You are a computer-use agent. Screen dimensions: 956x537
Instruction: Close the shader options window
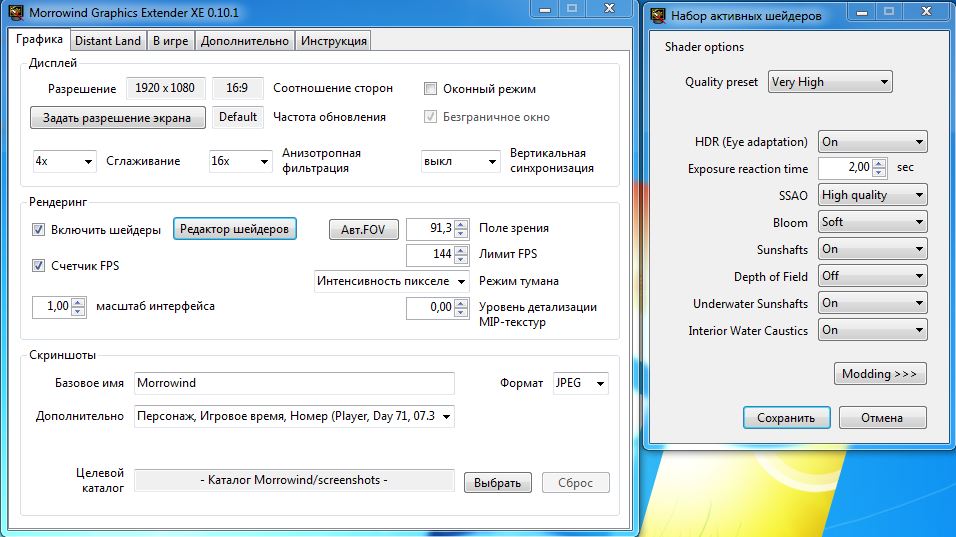927,12
